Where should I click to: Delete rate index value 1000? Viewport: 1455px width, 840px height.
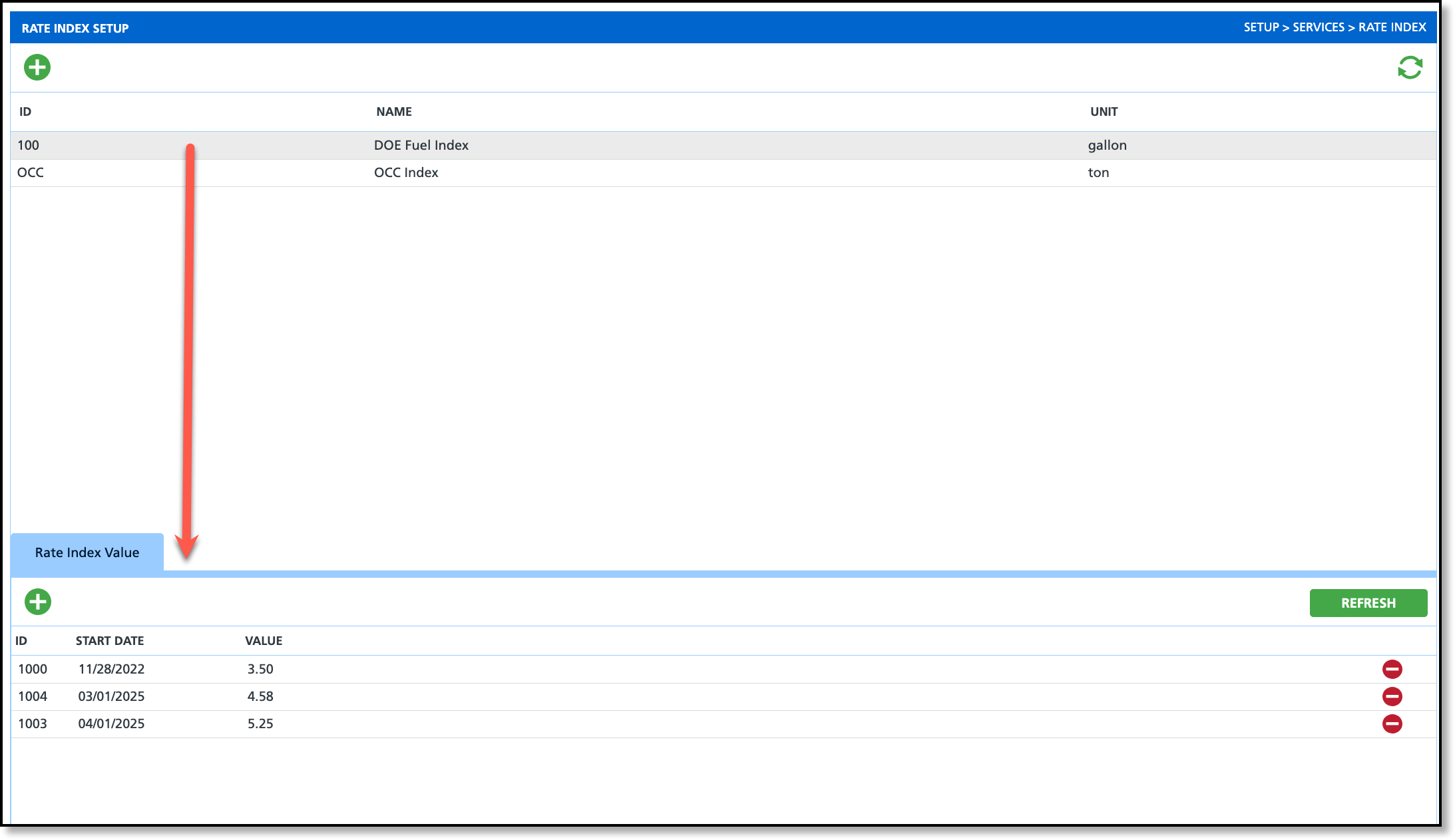pos(1392,669)
